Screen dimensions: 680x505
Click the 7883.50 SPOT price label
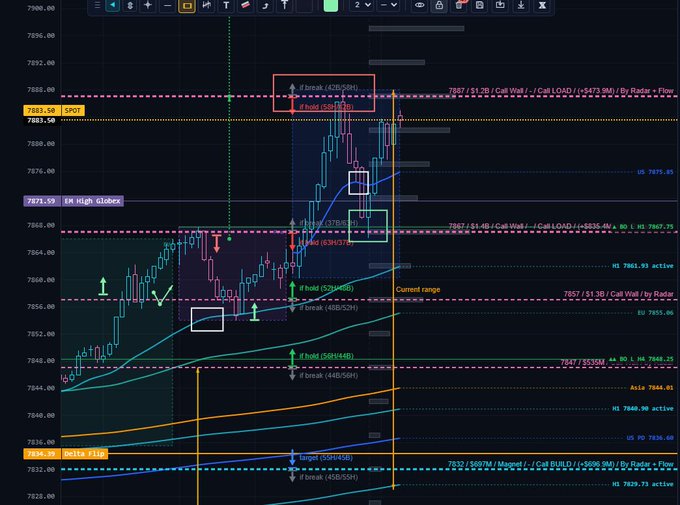[x=54, y=110]
